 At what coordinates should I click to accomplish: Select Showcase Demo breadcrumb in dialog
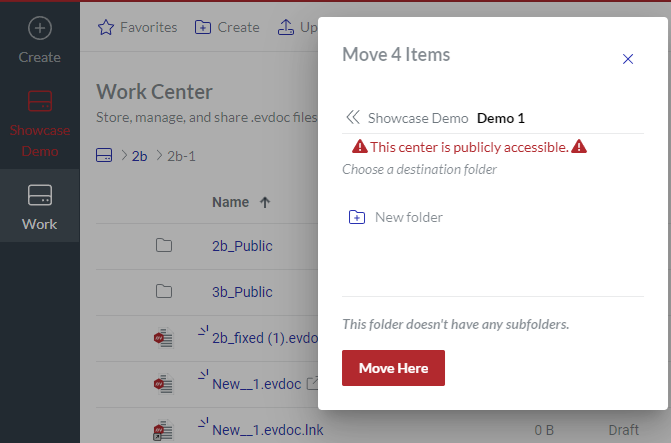418,118
